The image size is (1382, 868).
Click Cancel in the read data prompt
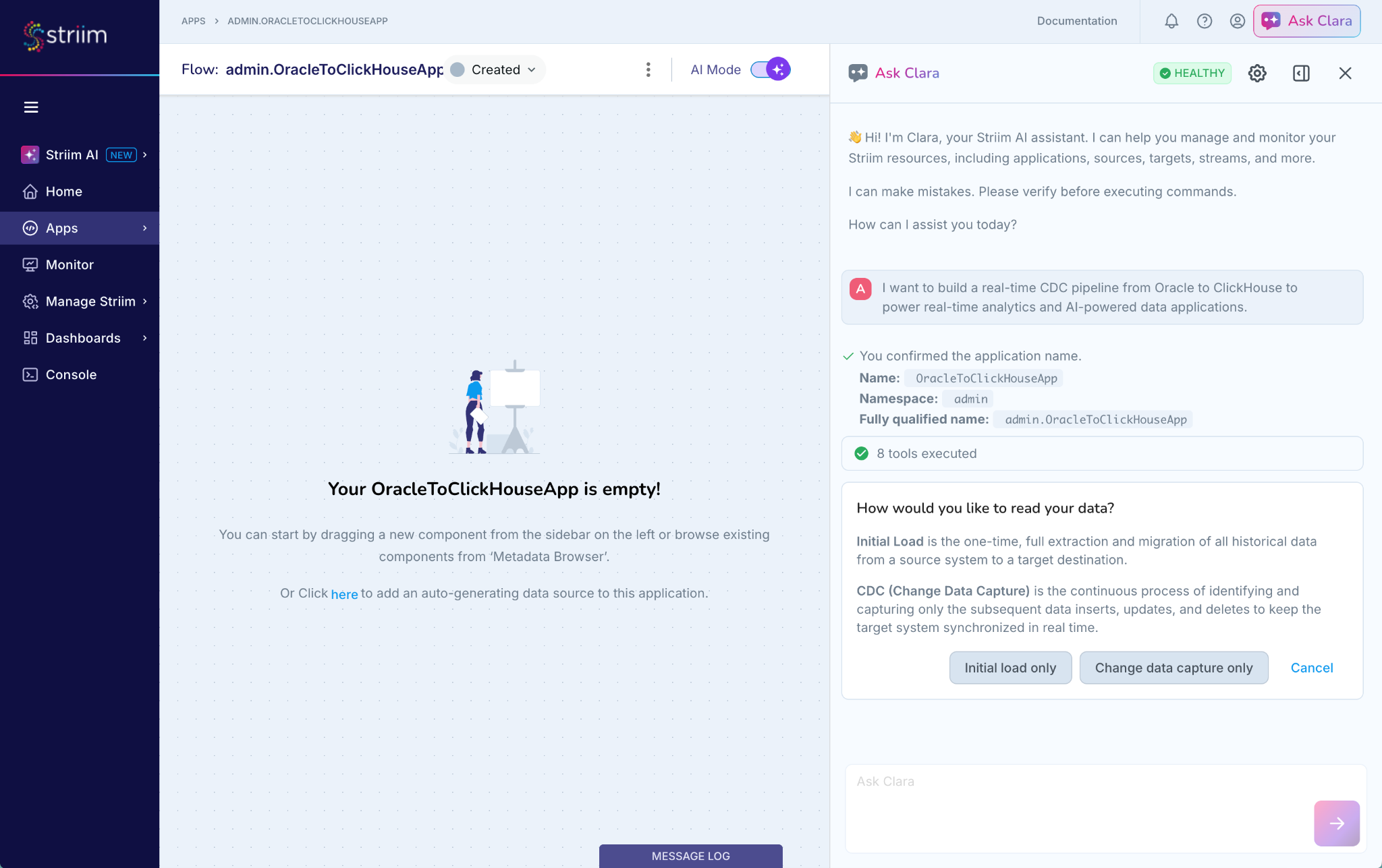(1312, 668)
